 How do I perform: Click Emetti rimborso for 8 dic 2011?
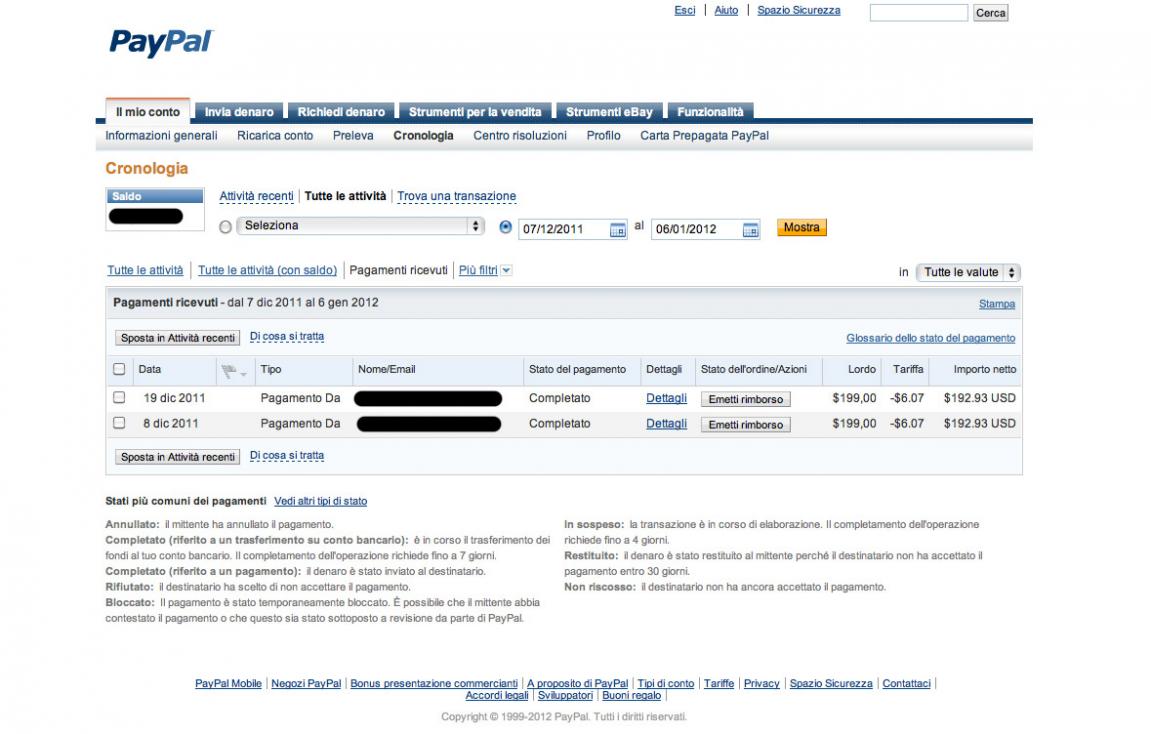pyautogui.click(x=746, y=424)
